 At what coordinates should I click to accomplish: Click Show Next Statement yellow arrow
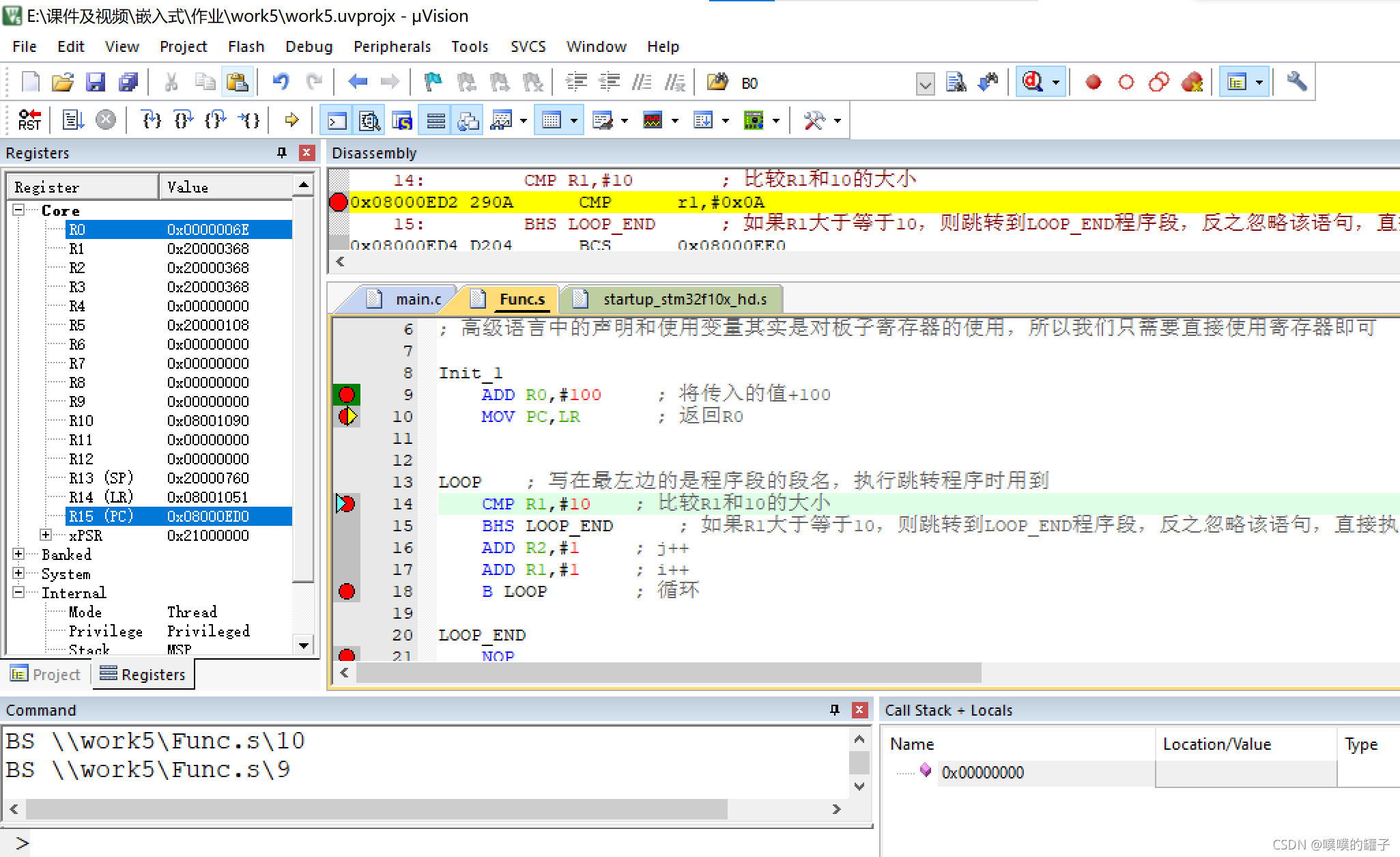coord(292,120)
